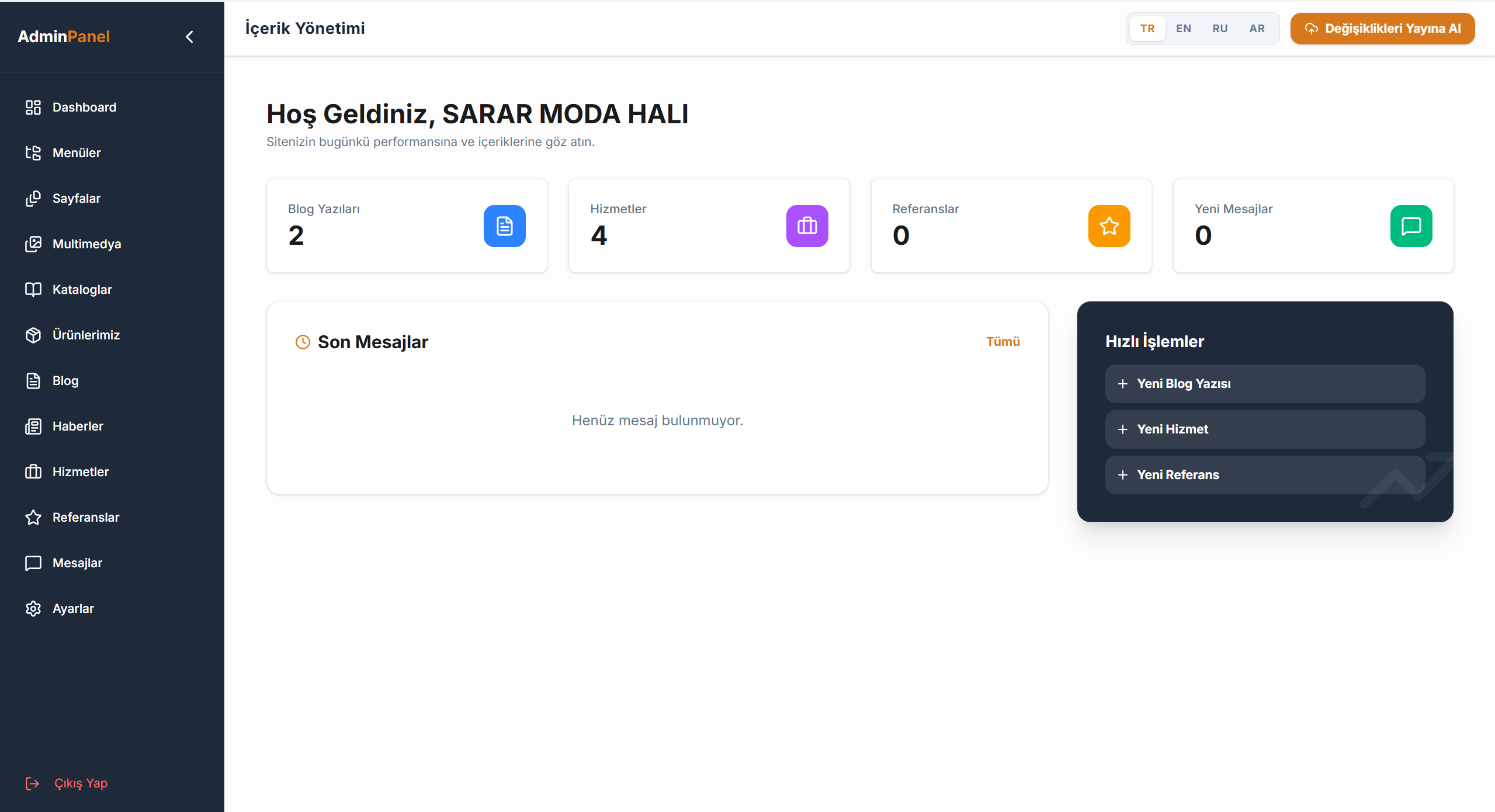Click the Blog document icon in sidebar

[33, 381]
